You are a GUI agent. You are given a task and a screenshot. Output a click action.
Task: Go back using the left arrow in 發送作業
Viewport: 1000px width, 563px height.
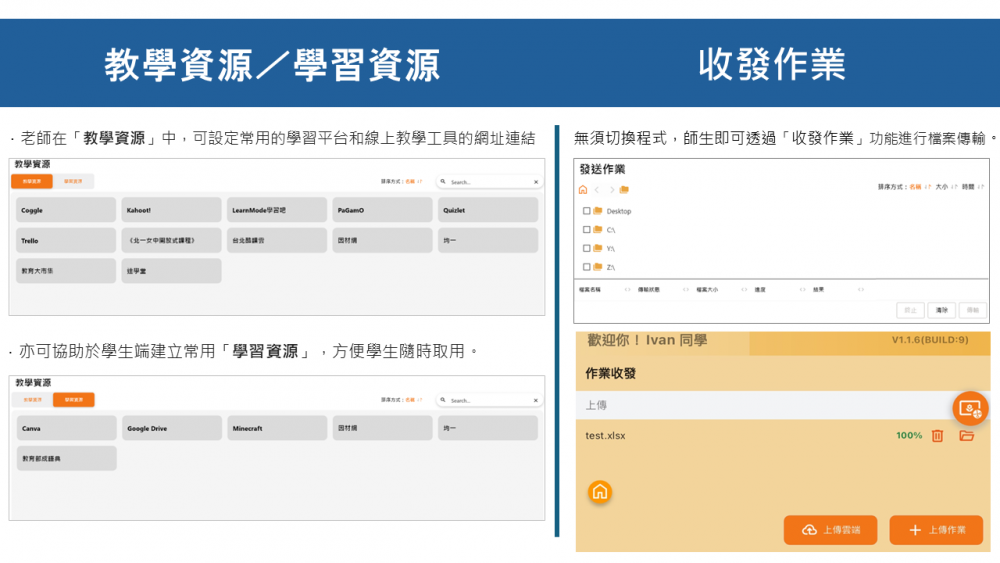(x=597, y=190)
